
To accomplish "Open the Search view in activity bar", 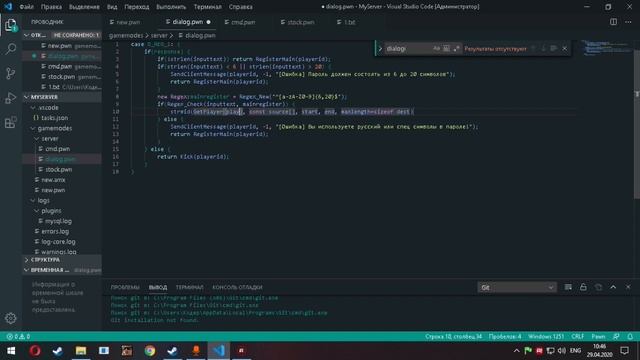I will (11, 49).
